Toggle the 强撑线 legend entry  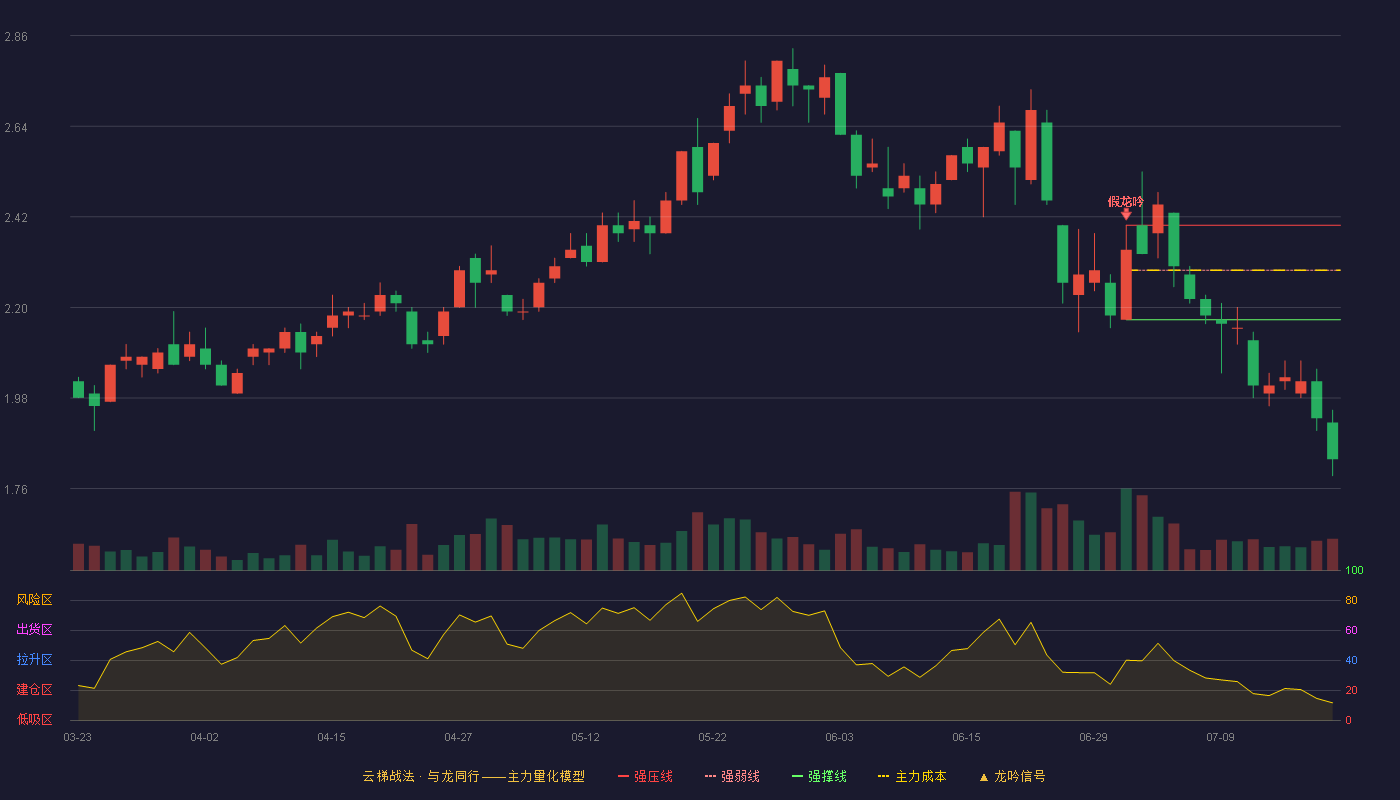[x=819, y=776]
